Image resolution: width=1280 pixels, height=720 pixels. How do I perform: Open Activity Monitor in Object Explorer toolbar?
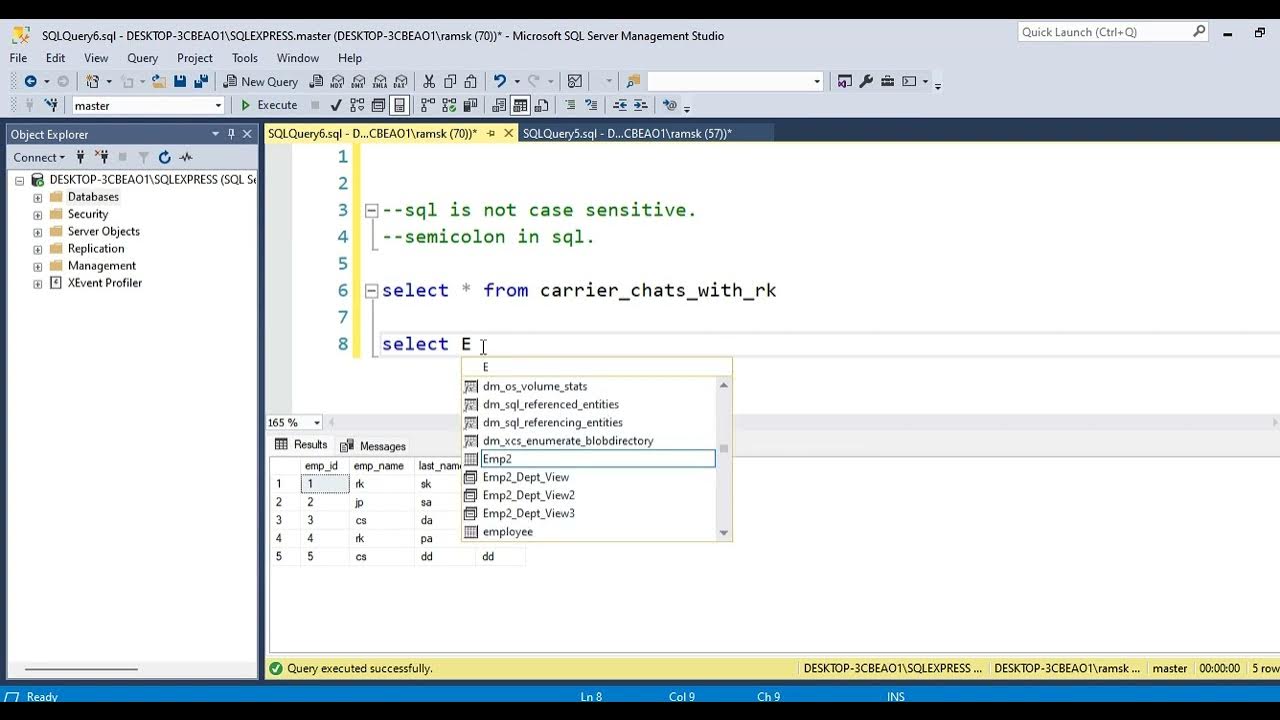186,157
